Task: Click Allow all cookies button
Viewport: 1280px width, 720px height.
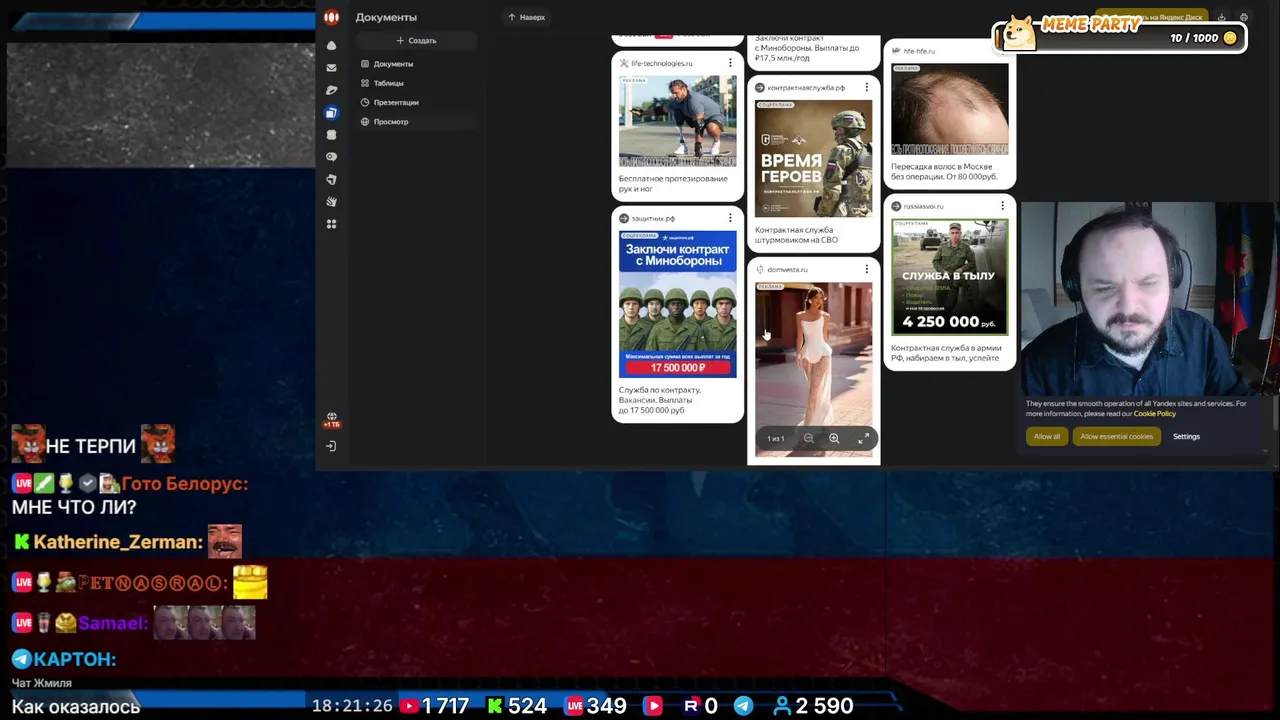Action: (x=1047, y=436)
